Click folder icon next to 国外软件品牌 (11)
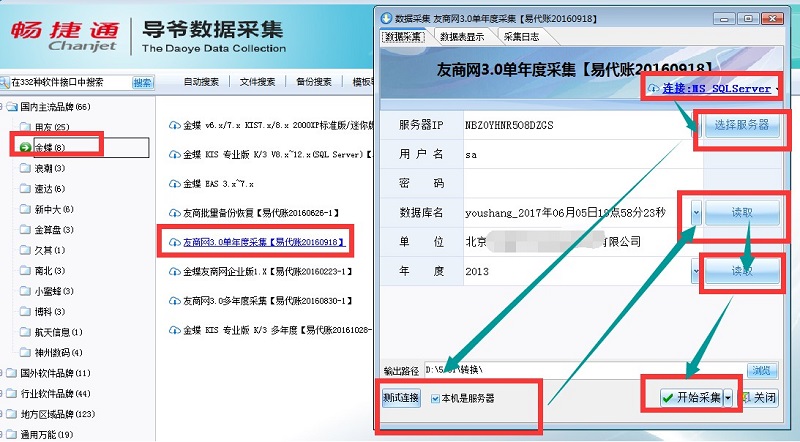Image resolution: width=800 pixels, height=442 pixels. coord(11,373)
